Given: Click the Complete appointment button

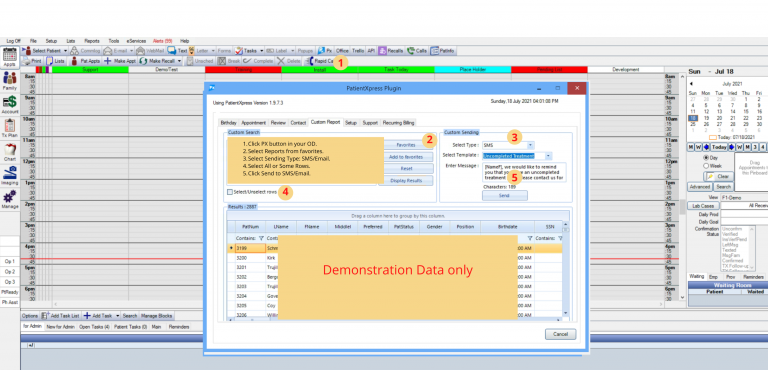Looking at the screenshot, I should pos(258,61).
